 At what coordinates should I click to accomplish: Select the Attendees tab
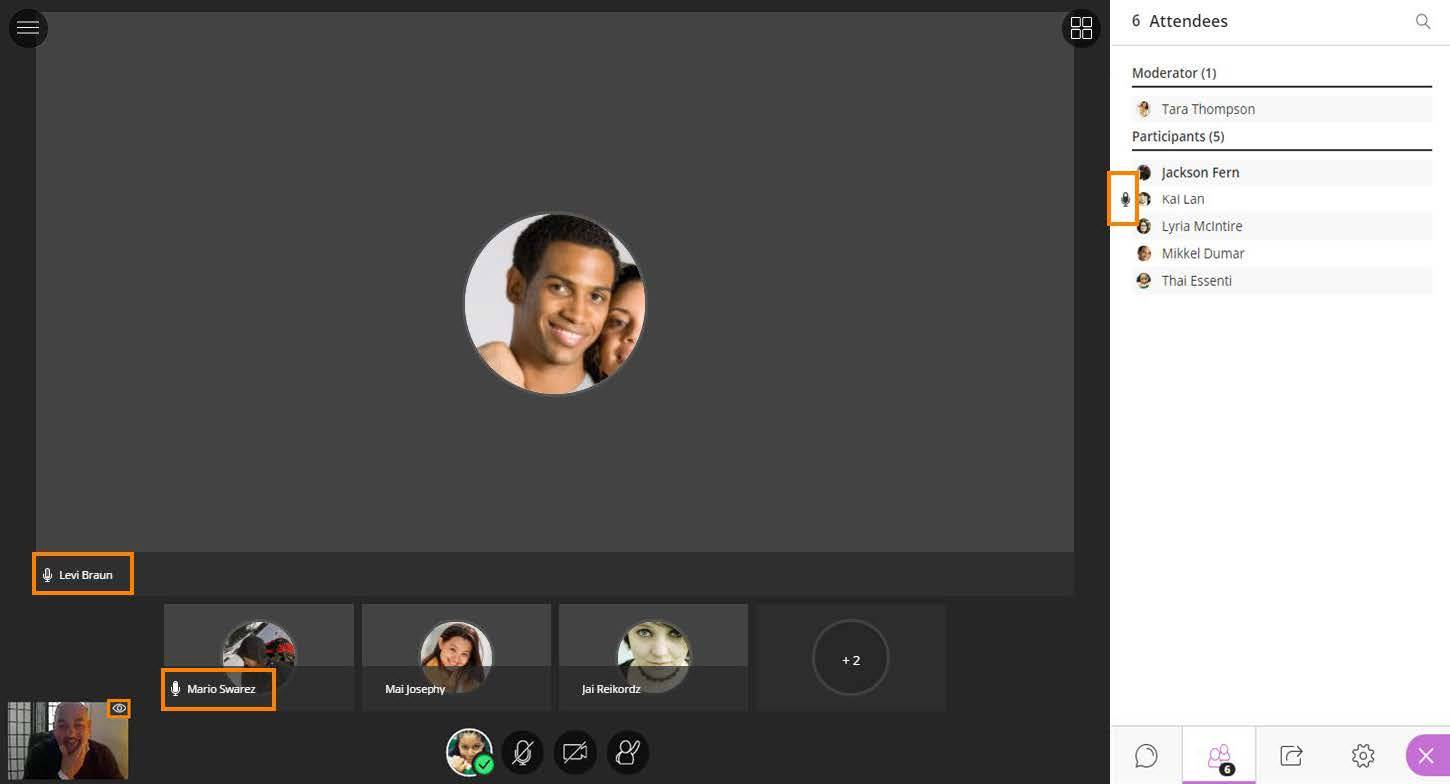pos(1219,756)
